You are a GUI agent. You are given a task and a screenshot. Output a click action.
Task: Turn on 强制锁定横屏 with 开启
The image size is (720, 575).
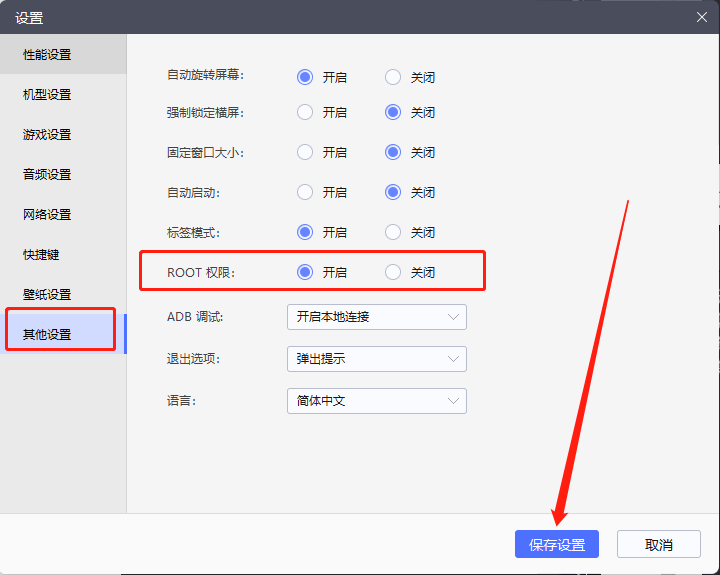[305, 112]
